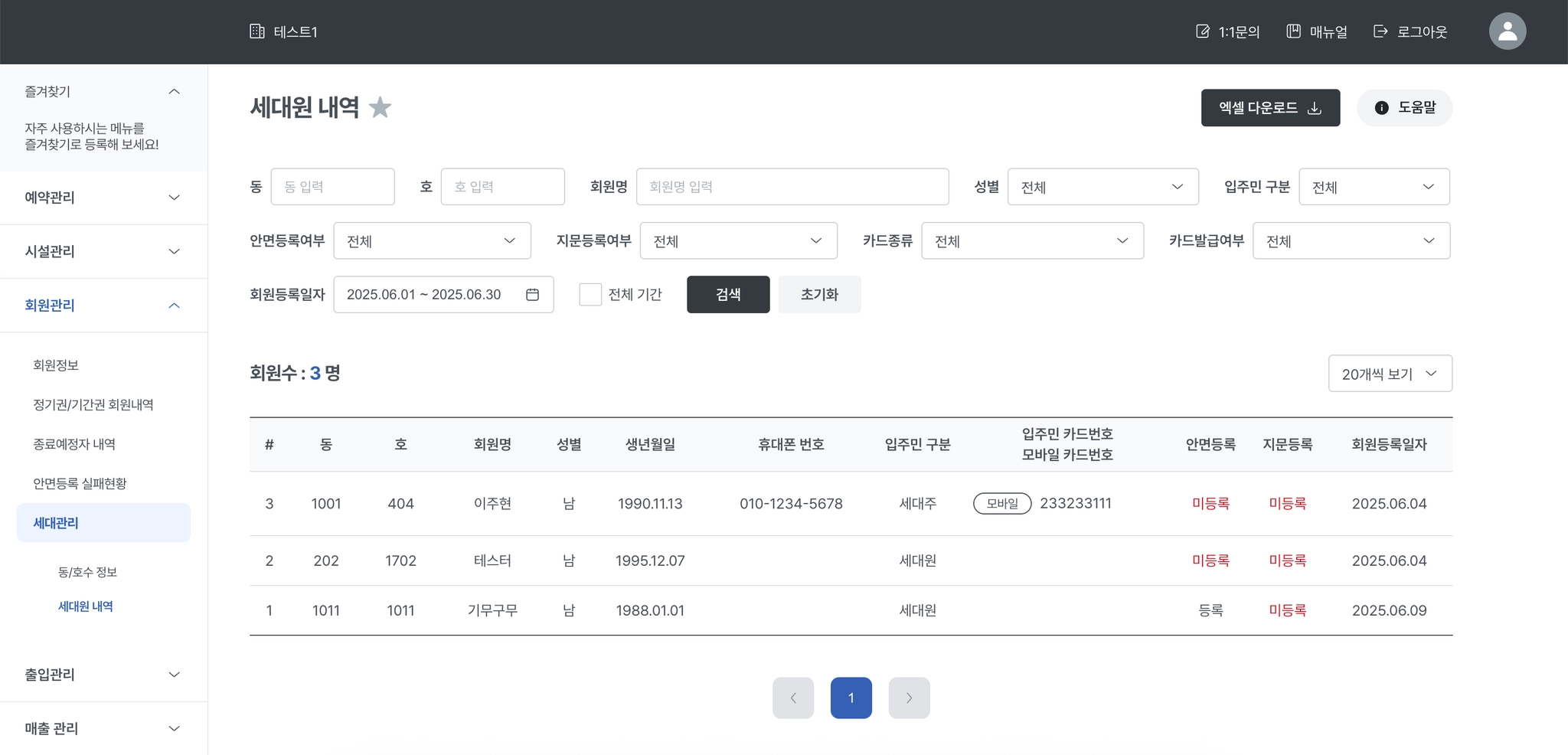This screenshot has width=1568, height=755.
Task: Go to next page arrow in pagination
Action: tap(909, 698)
